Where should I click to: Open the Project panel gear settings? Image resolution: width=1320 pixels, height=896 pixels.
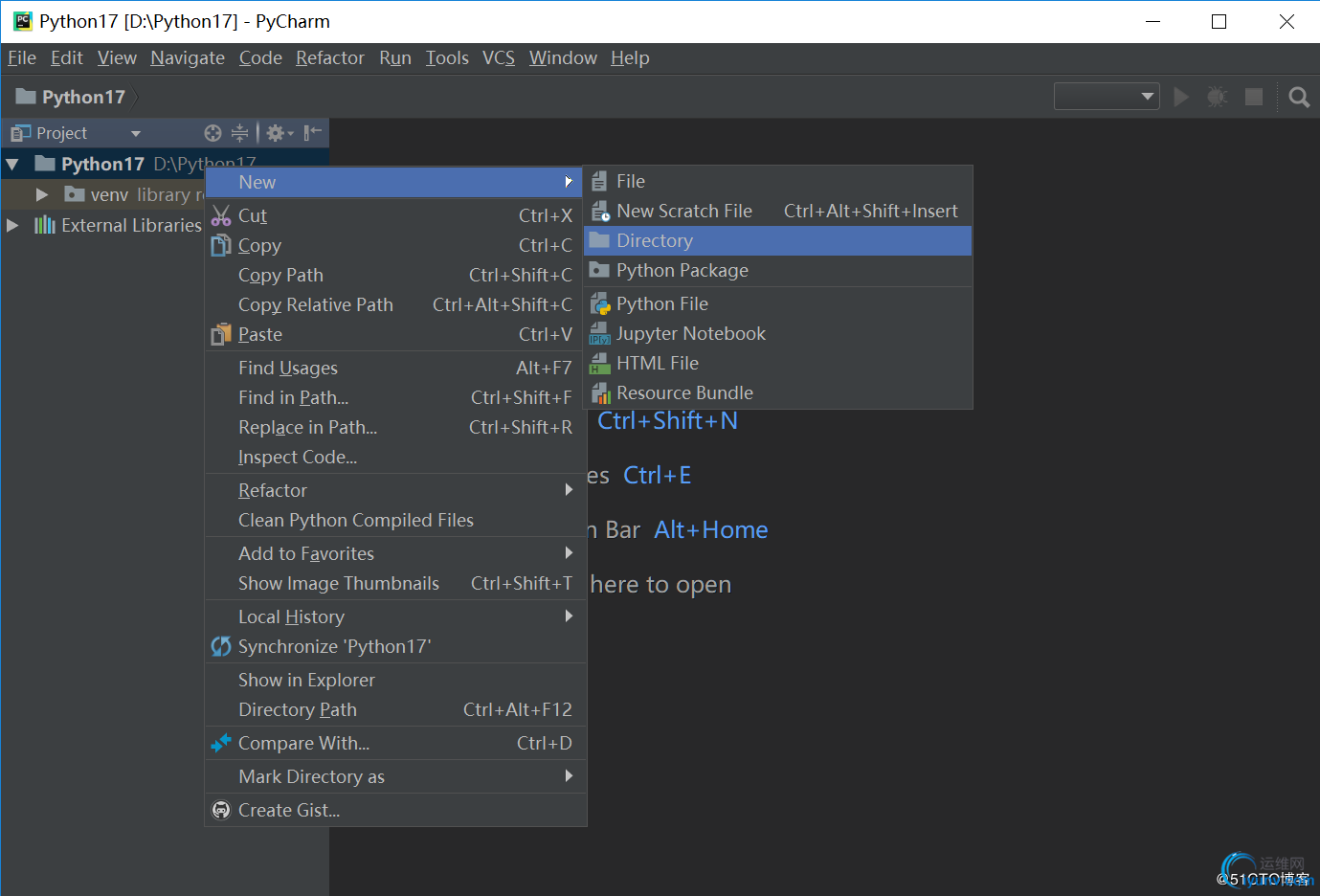pos(278,133)
